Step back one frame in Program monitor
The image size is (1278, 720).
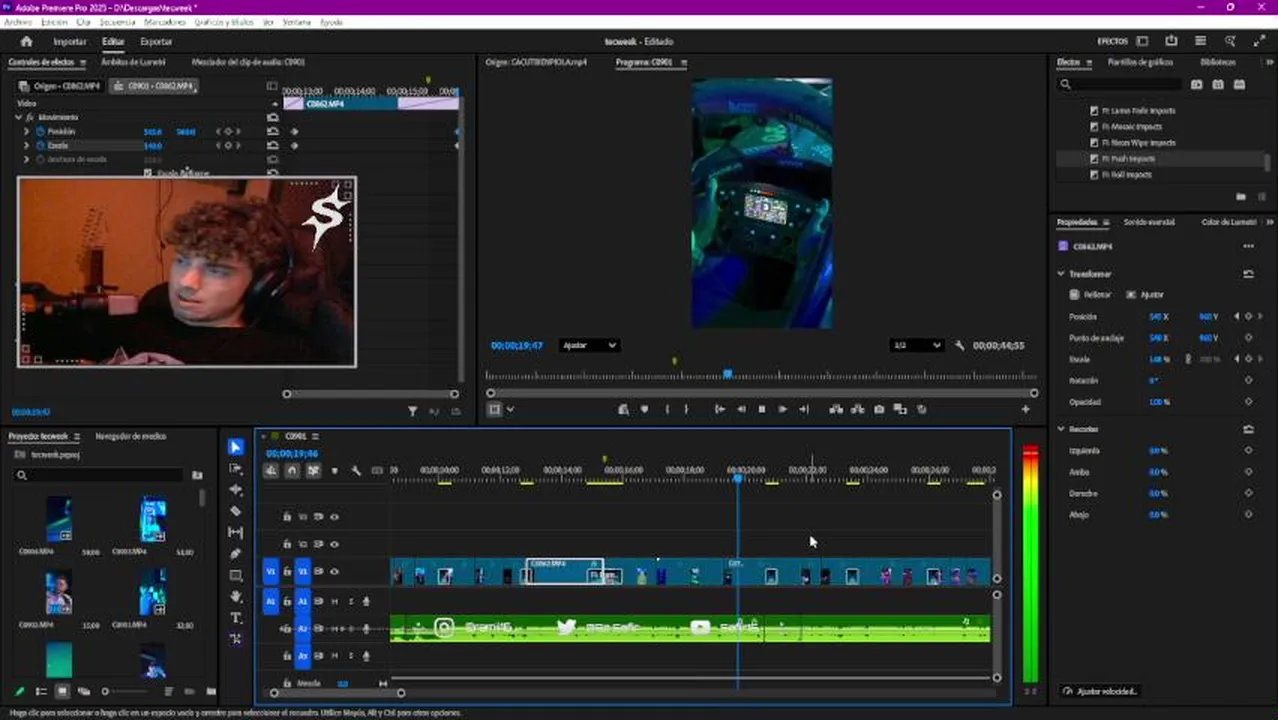pos(740,409)
